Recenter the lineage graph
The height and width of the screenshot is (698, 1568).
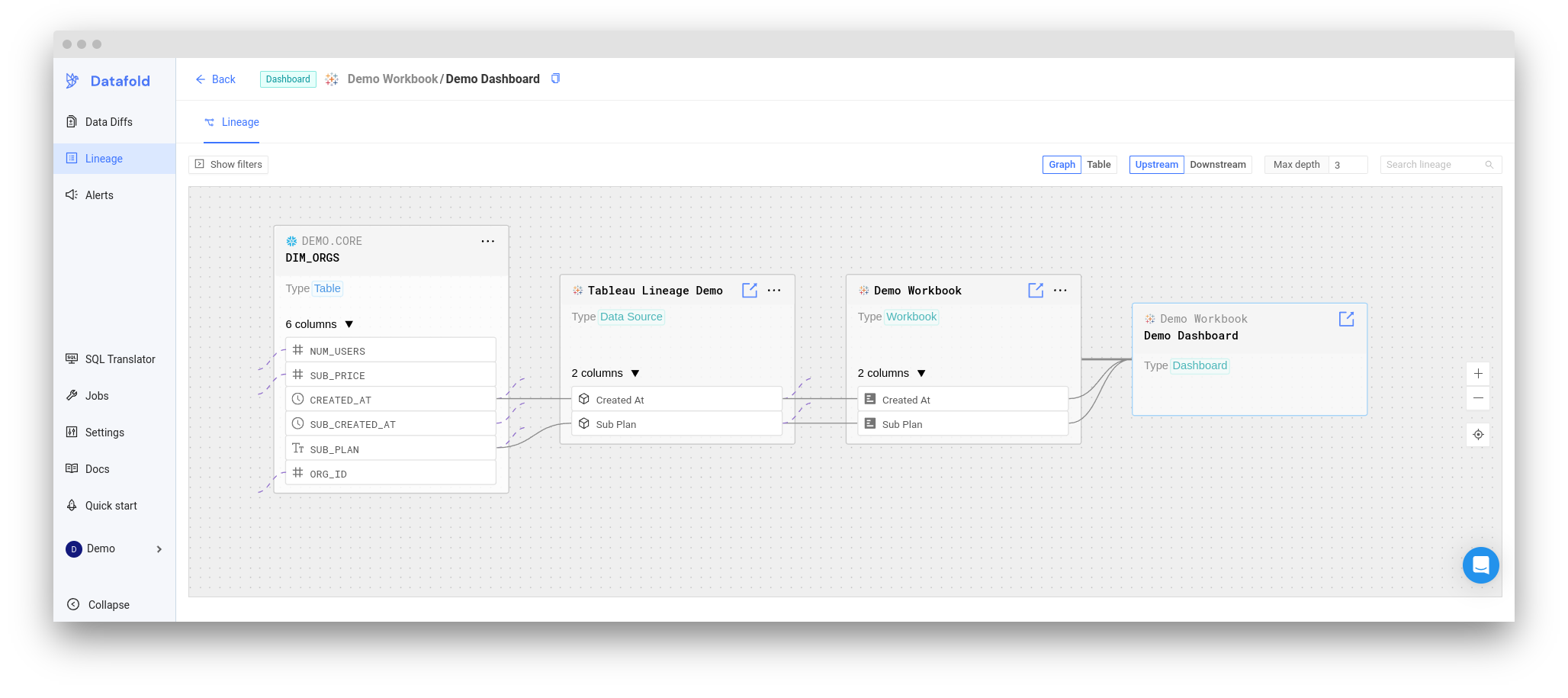pyautogui.click(x=1478, y=435)
